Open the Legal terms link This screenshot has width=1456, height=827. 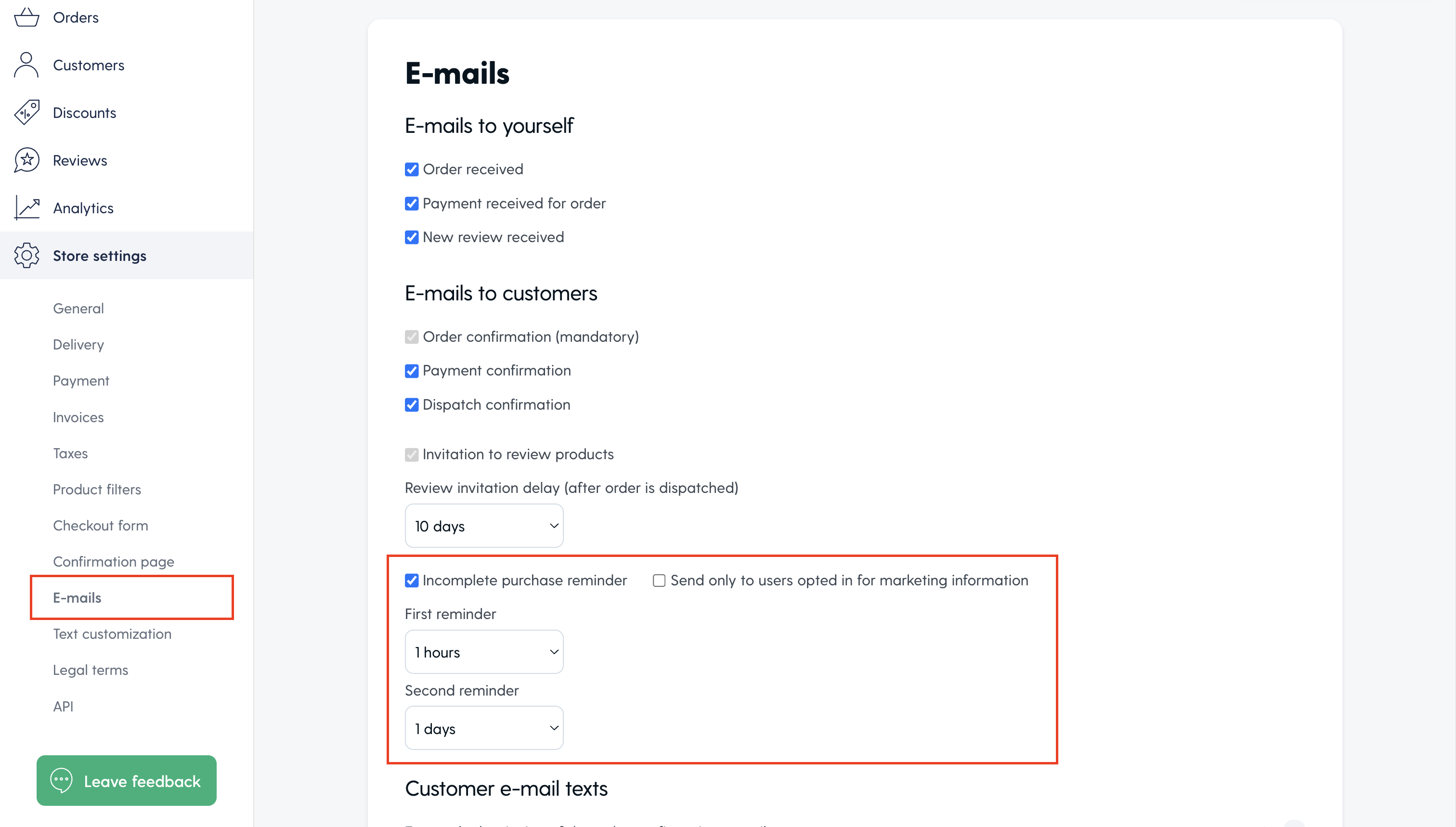[x=91, y=670]
